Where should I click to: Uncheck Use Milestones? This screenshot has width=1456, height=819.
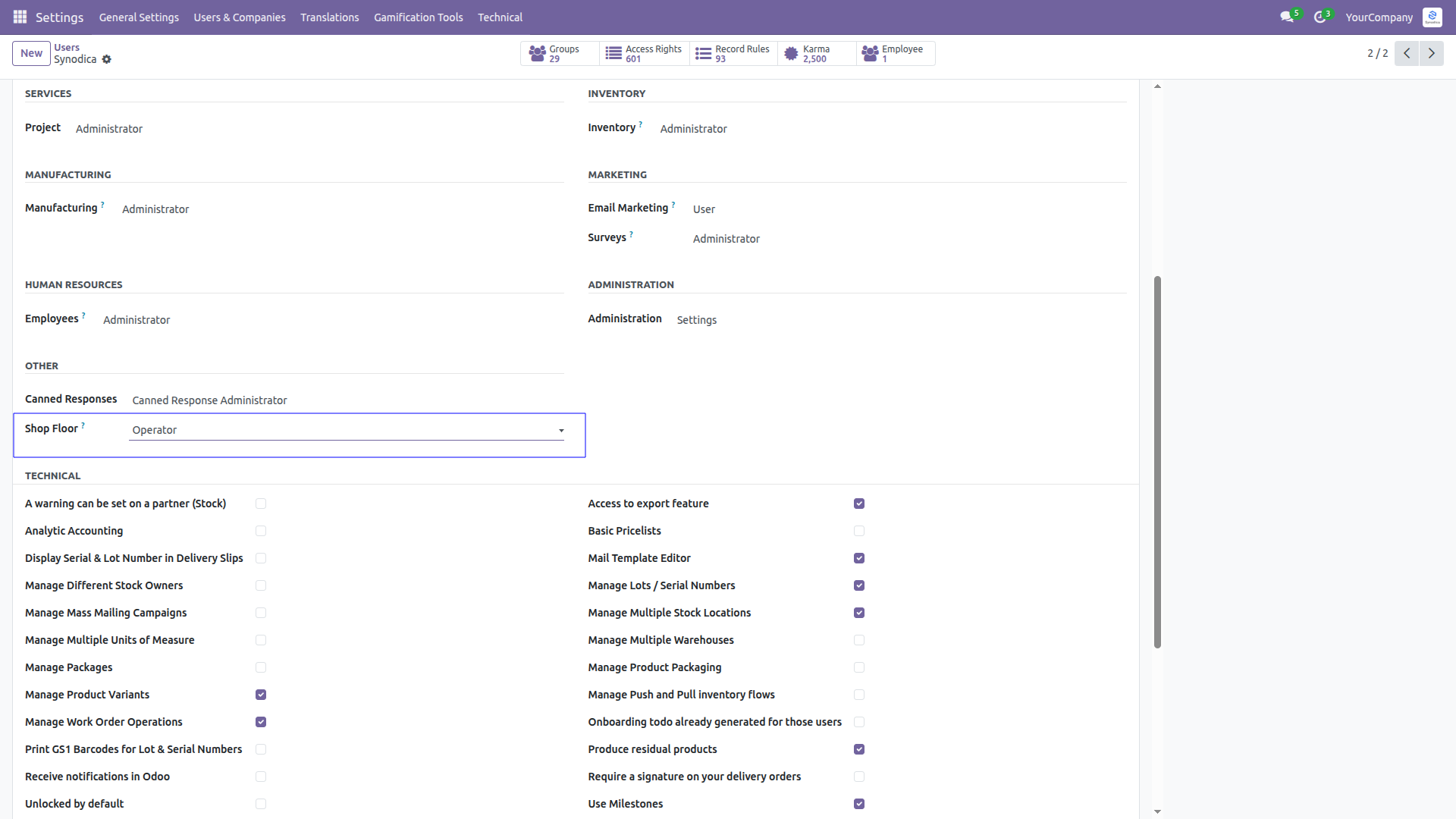(x=859, y=804)
